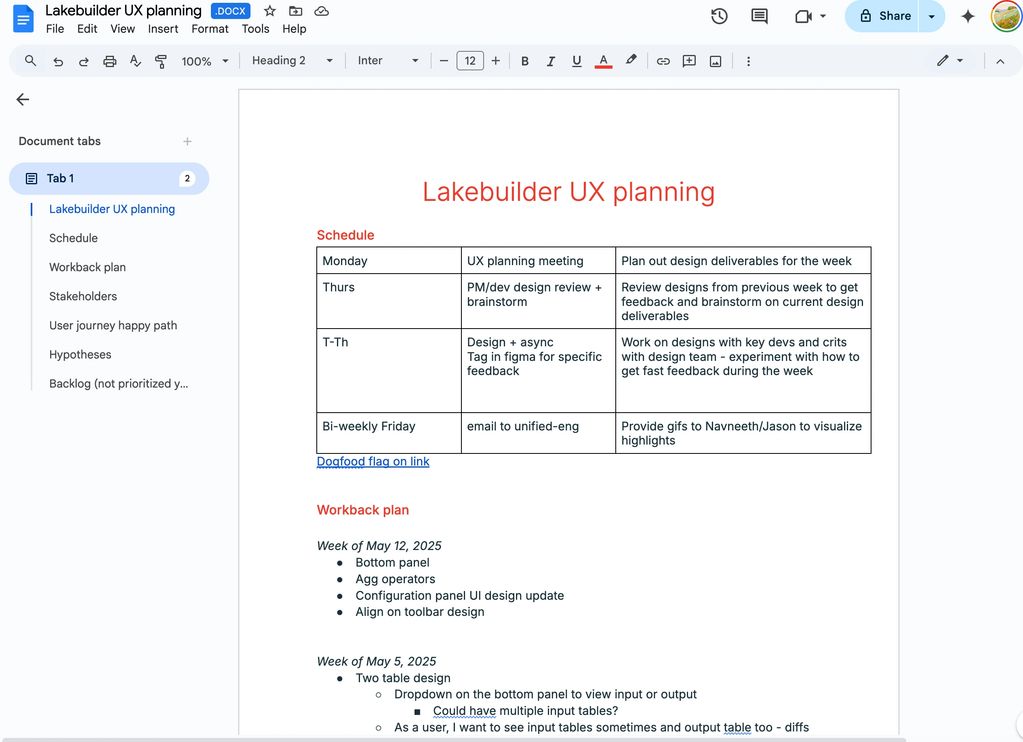Go to User journey happy path
Screen dimensions: 1023x742
113,325
